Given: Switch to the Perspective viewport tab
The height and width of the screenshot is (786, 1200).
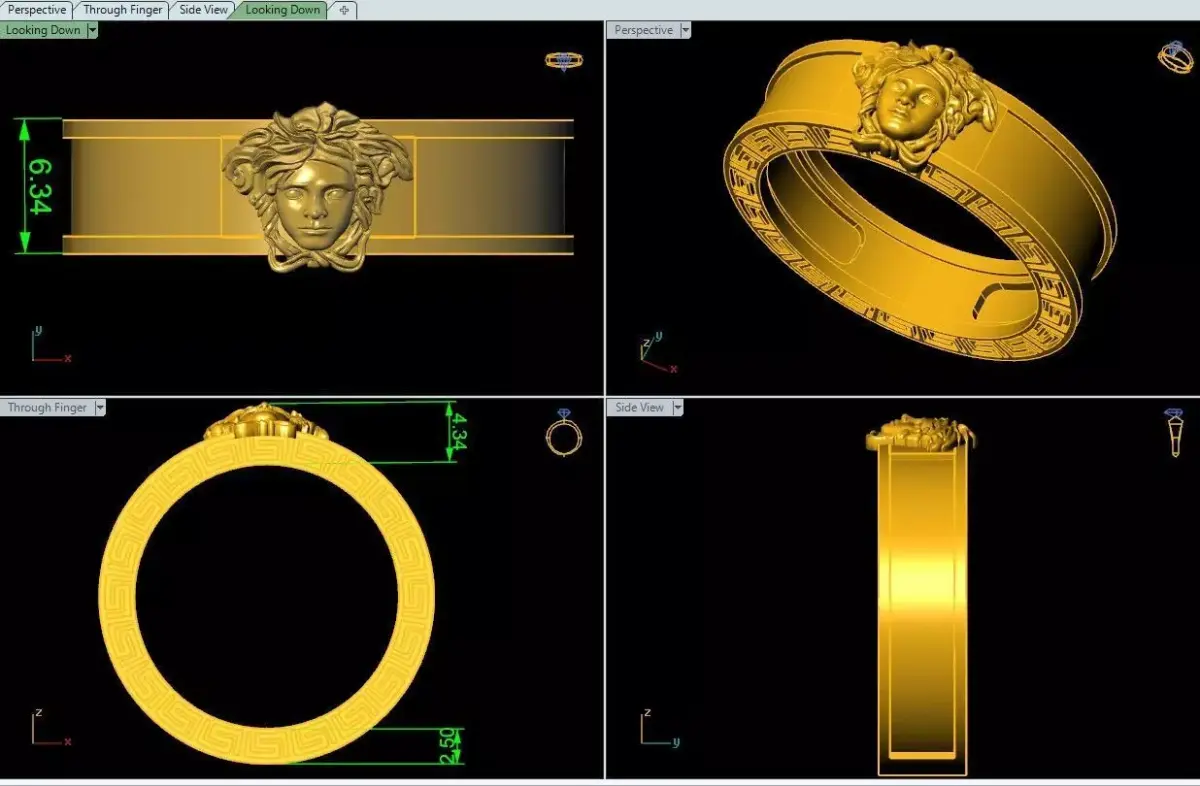Looking at the screenshot, I should 37,10.
